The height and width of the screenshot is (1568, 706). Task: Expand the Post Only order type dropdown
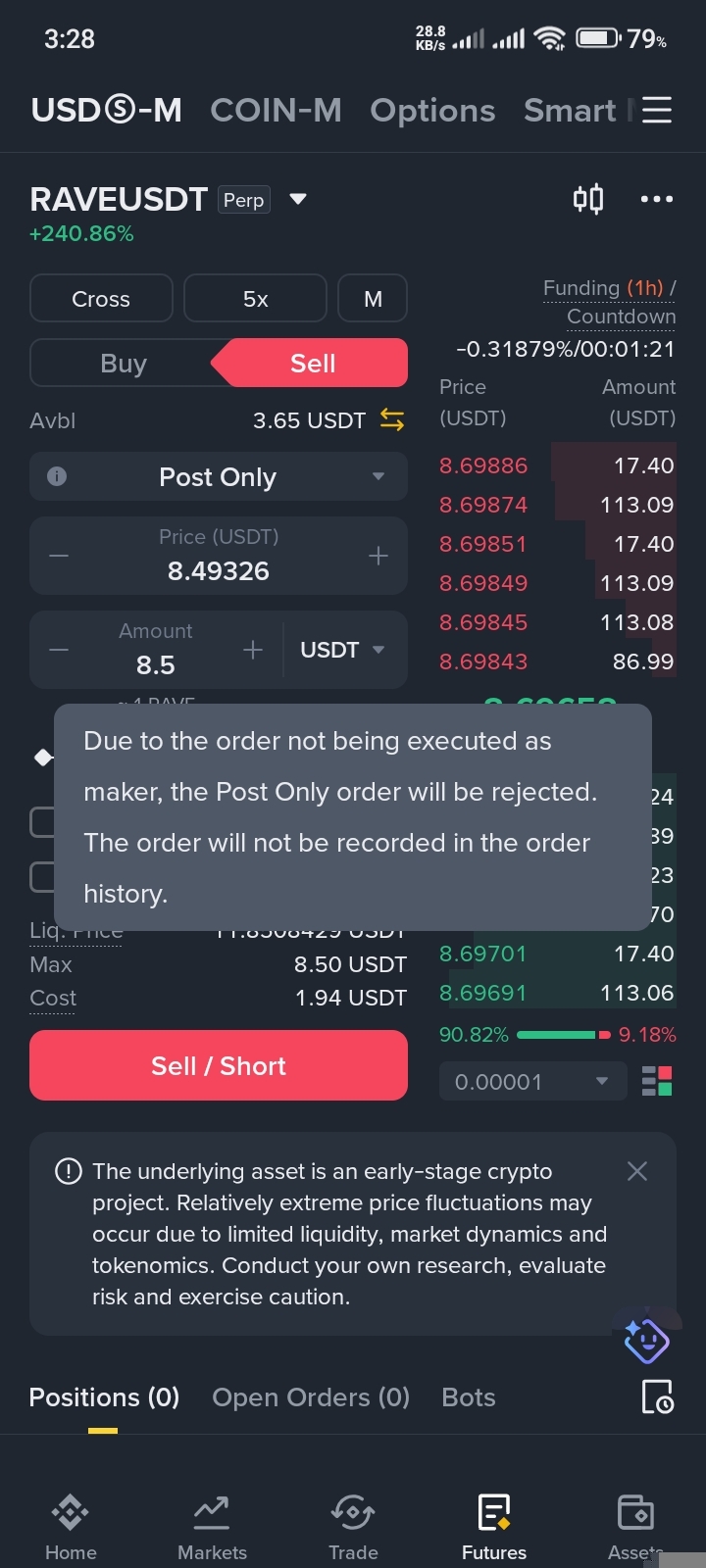(x=378, y=476)
